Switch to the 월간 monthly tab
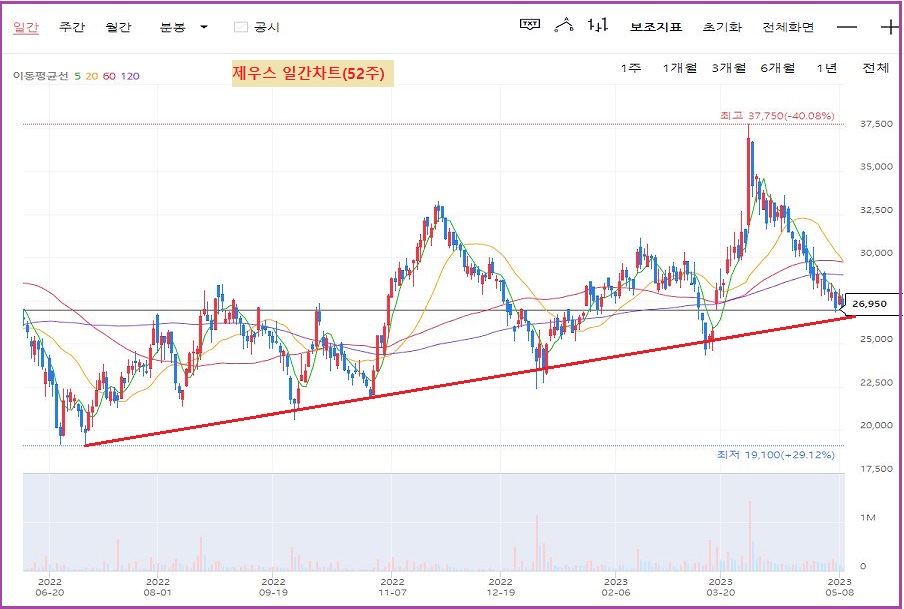904x609 pixels. (118, 27)
